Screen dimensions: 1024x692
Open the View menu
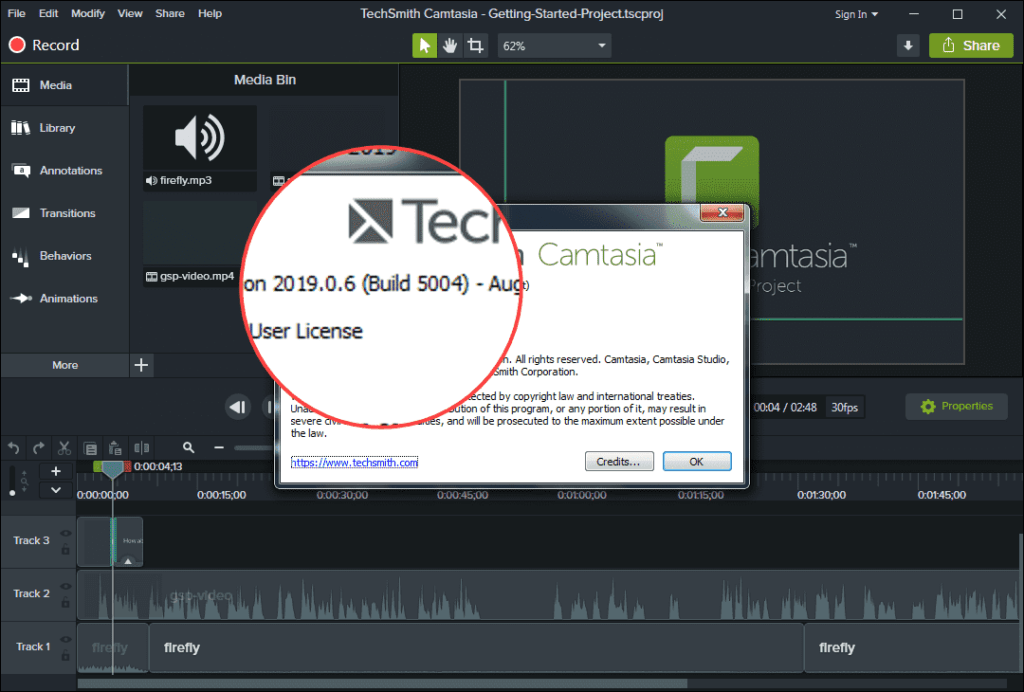coord(130,13)
